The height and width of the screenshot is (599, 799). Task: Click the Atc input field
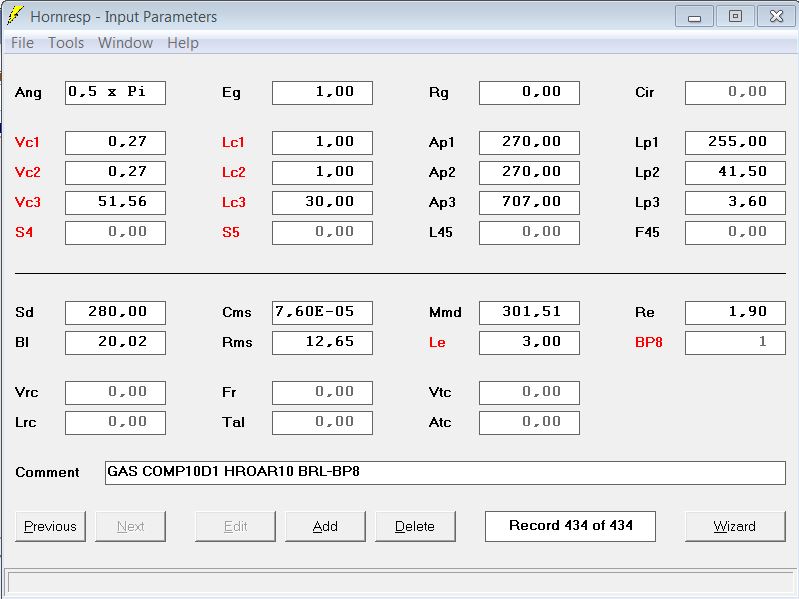529,423
